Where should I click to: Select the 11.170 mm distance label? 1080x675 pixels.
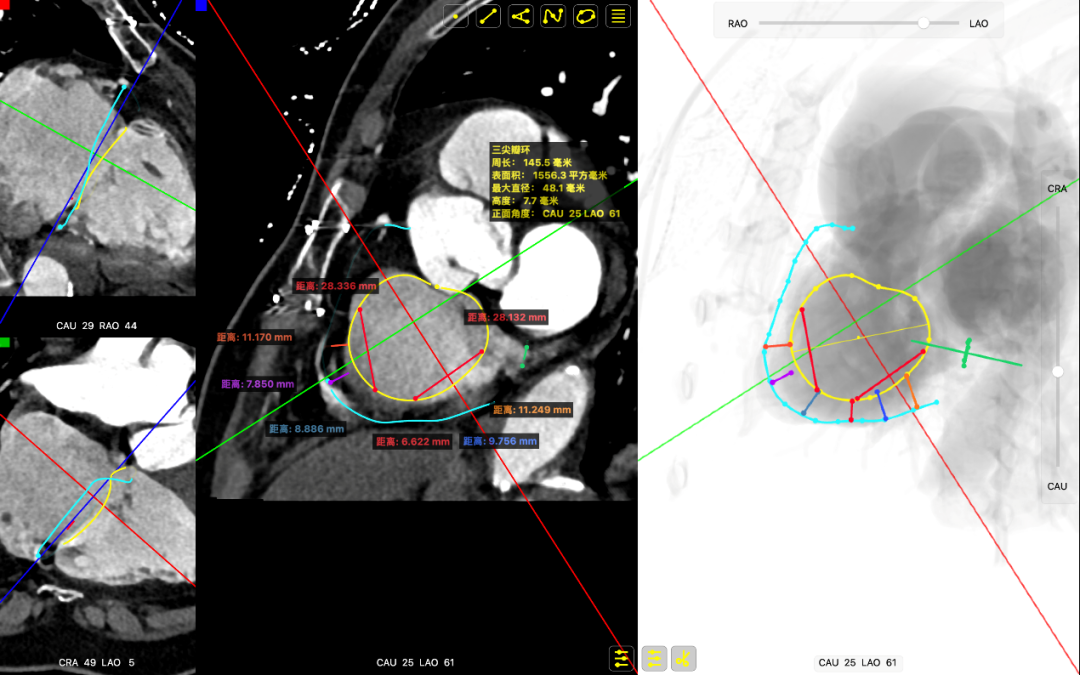(255, 337)
